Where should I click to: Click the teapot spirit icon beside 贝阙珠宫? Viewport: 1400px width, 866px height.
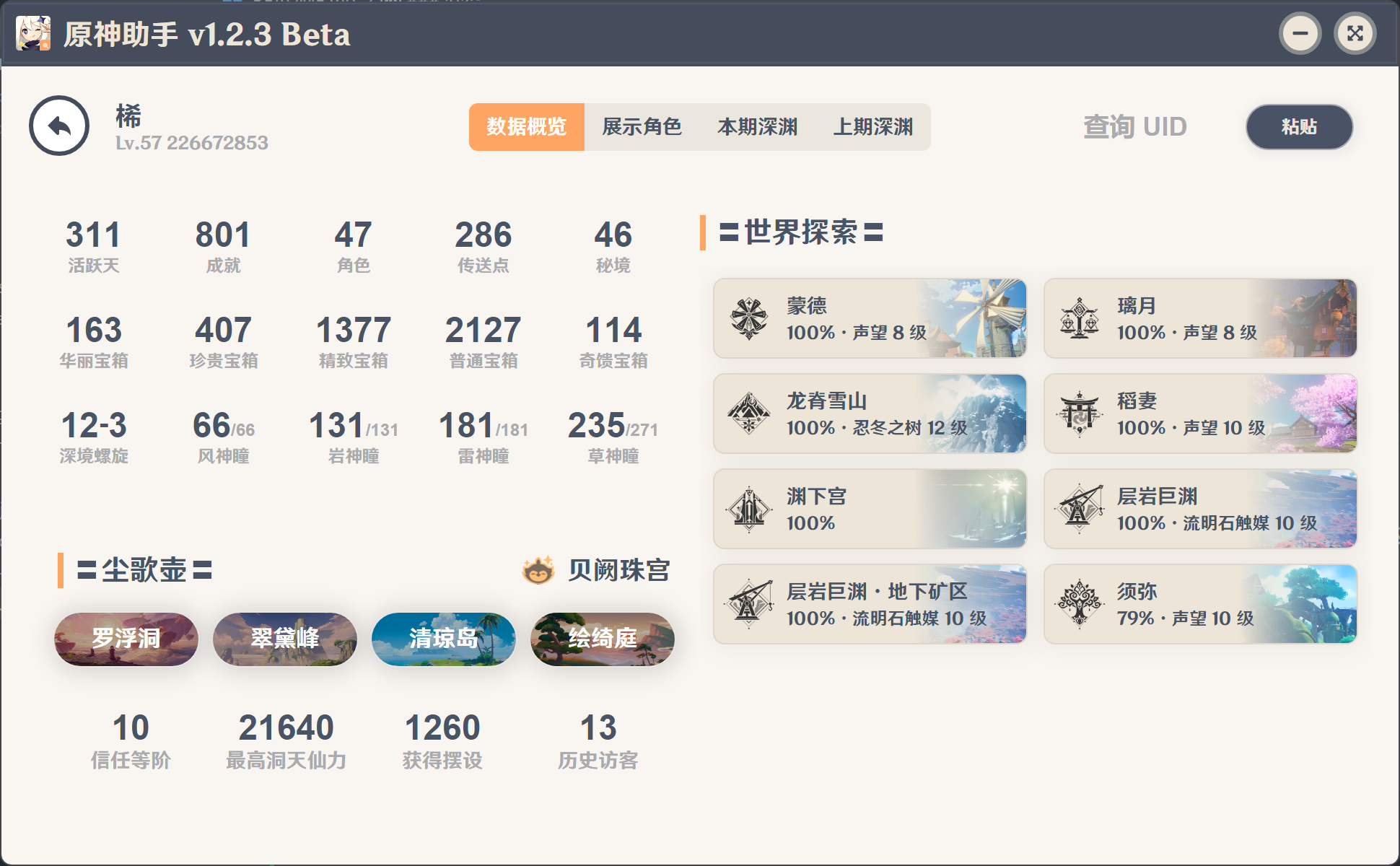coord(538,570)
